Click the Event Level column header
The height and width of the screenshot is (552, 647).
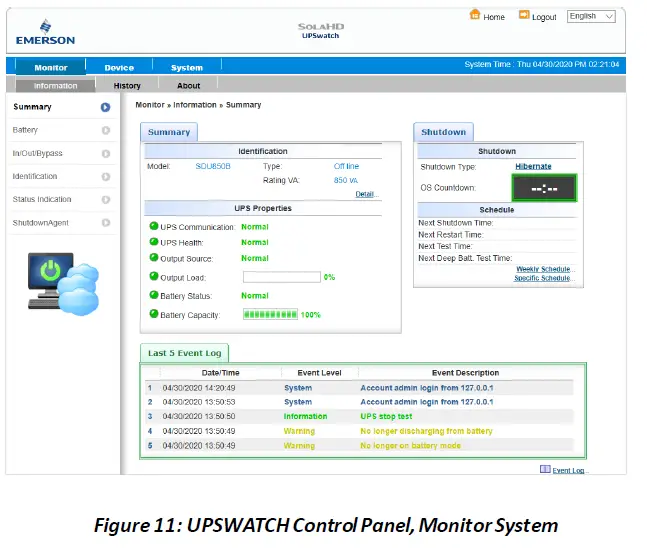coord(319,373)
